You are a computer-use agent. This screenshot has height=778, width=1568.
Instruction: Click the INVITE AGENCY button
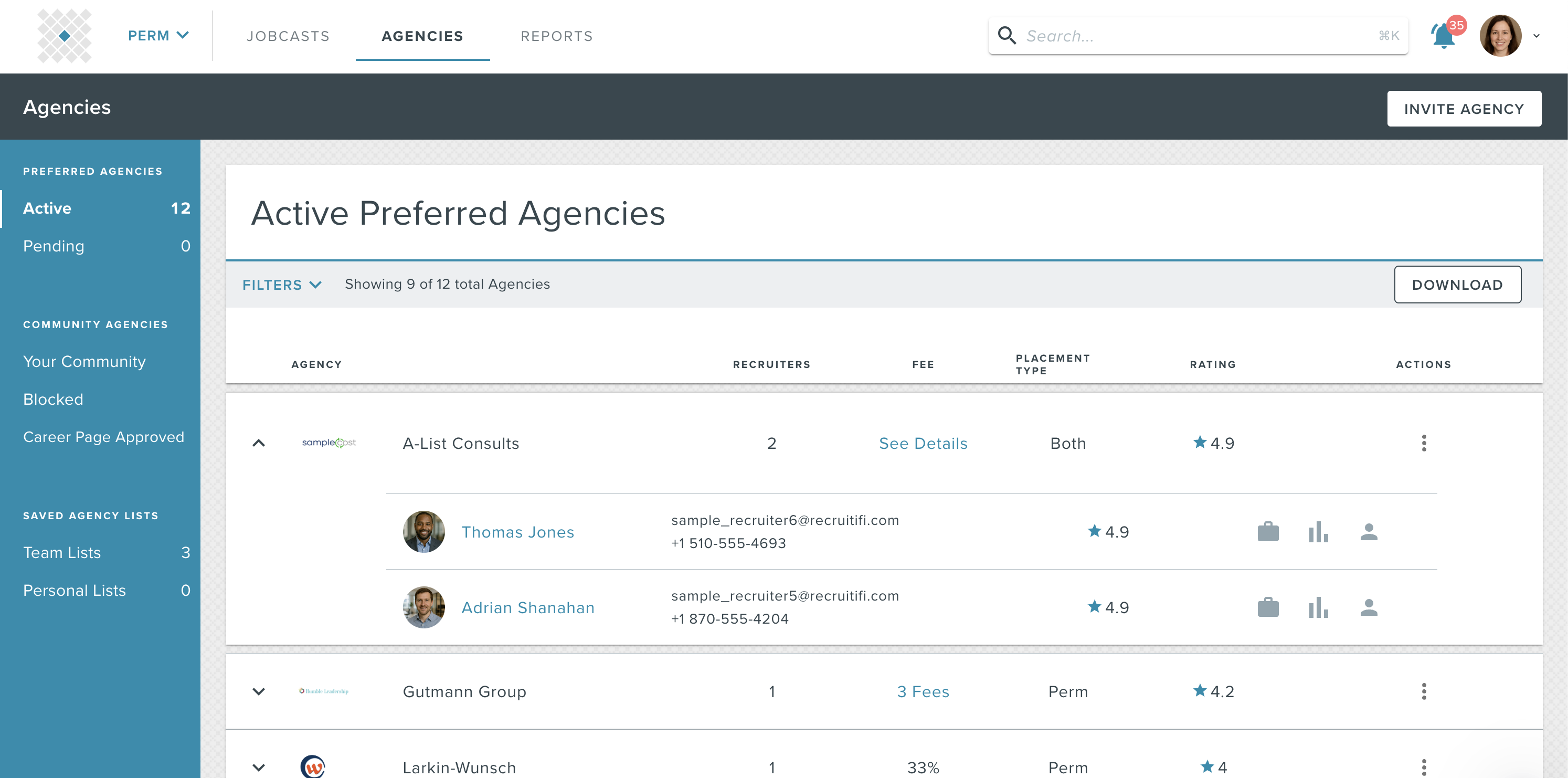[x=1463, y=109]
